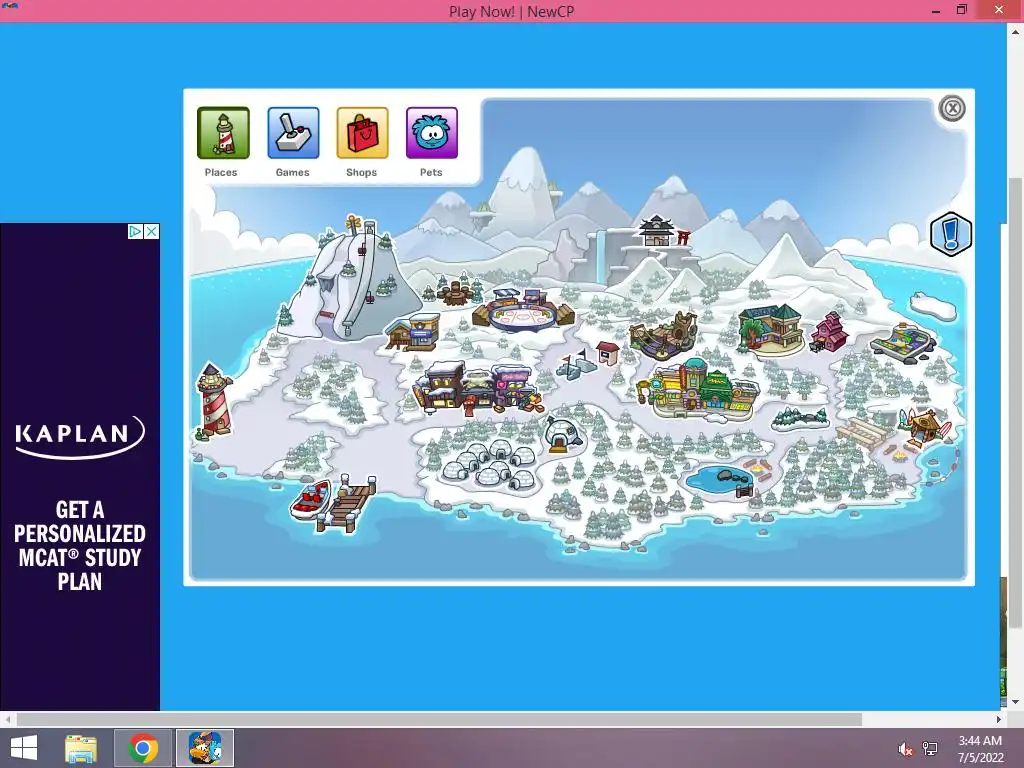Screen dimensions: 1024x768
Task: Visit the building at the far east edge
Action: pos(903,341)
